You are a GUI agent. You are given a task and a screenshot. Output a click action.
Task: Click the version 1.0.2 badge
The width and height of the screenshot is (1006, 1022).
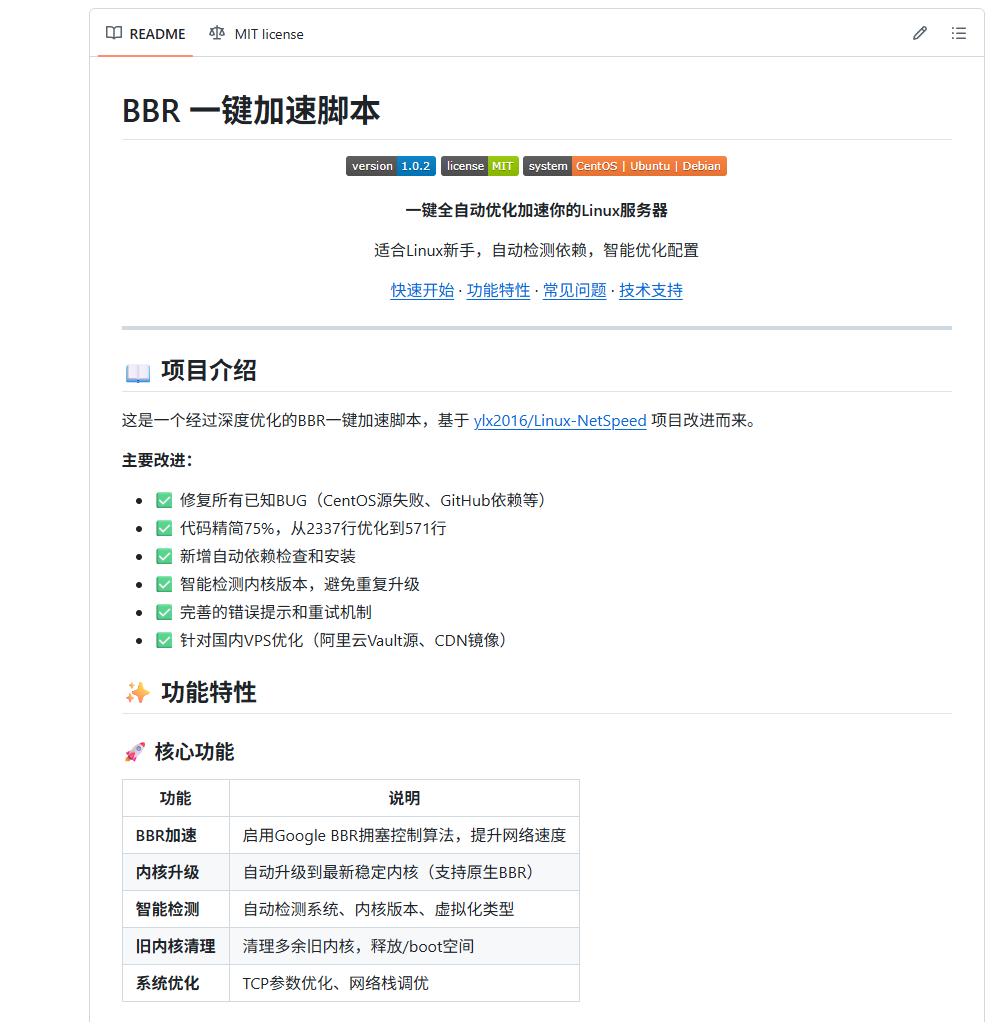pyautogui.click(x=391, y=166)
